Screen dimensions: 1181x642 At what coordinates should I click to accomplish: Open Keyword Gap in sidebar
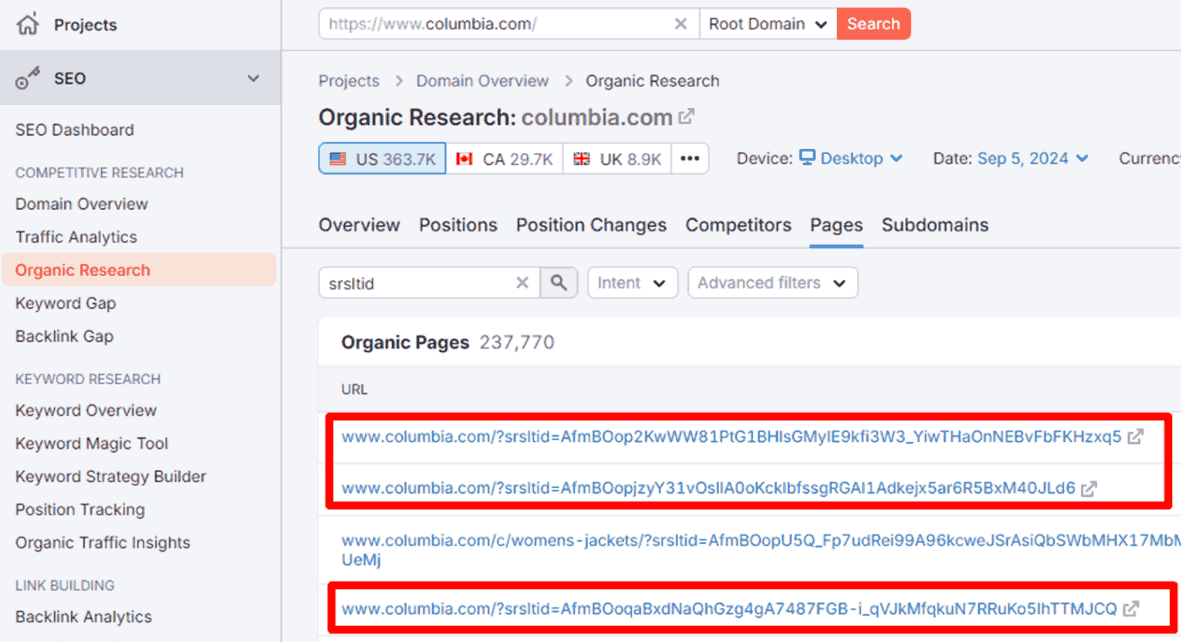(x=66, y=303)
